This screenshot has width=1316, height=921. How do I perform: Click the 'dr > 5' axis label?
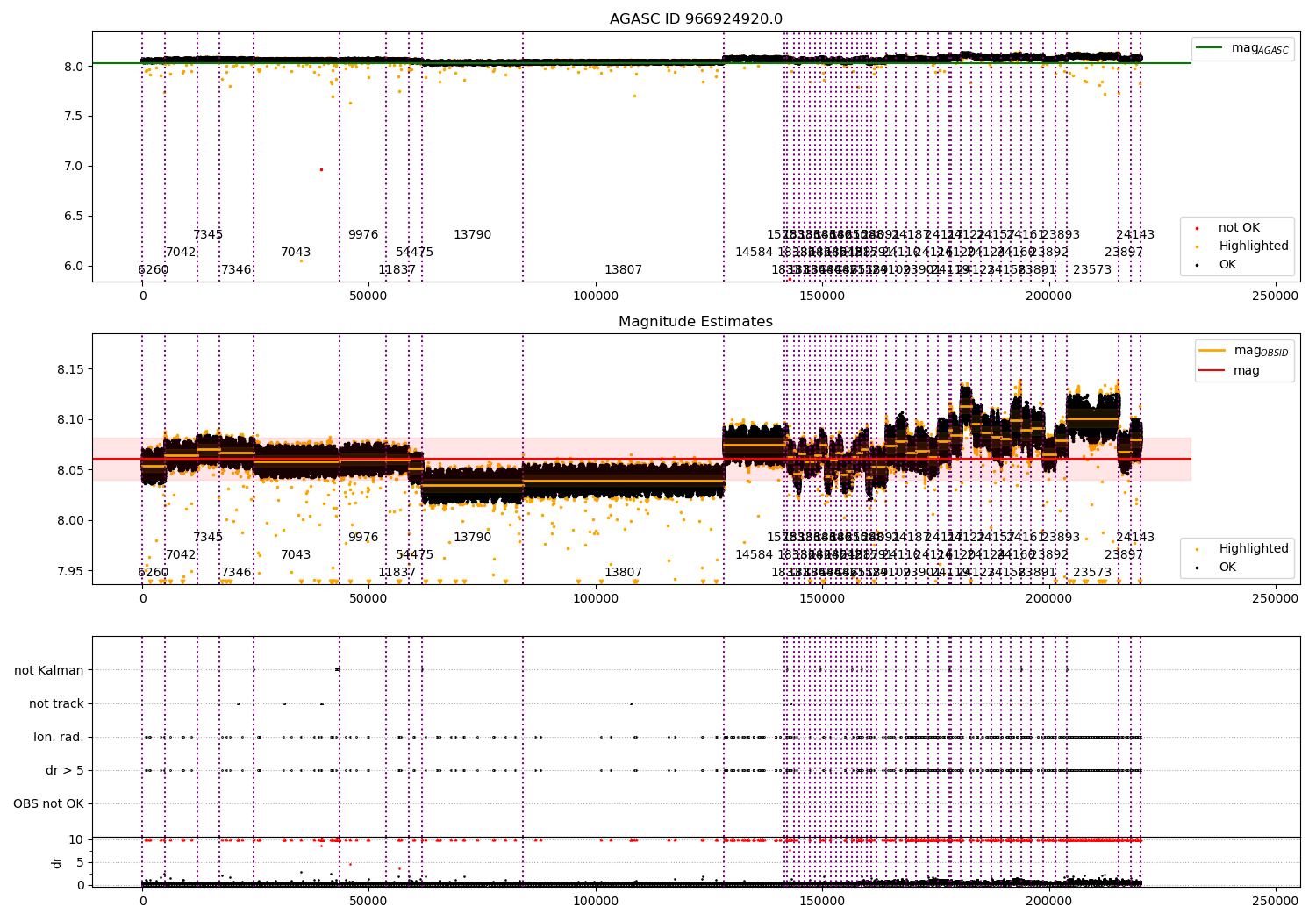(65, 770)
